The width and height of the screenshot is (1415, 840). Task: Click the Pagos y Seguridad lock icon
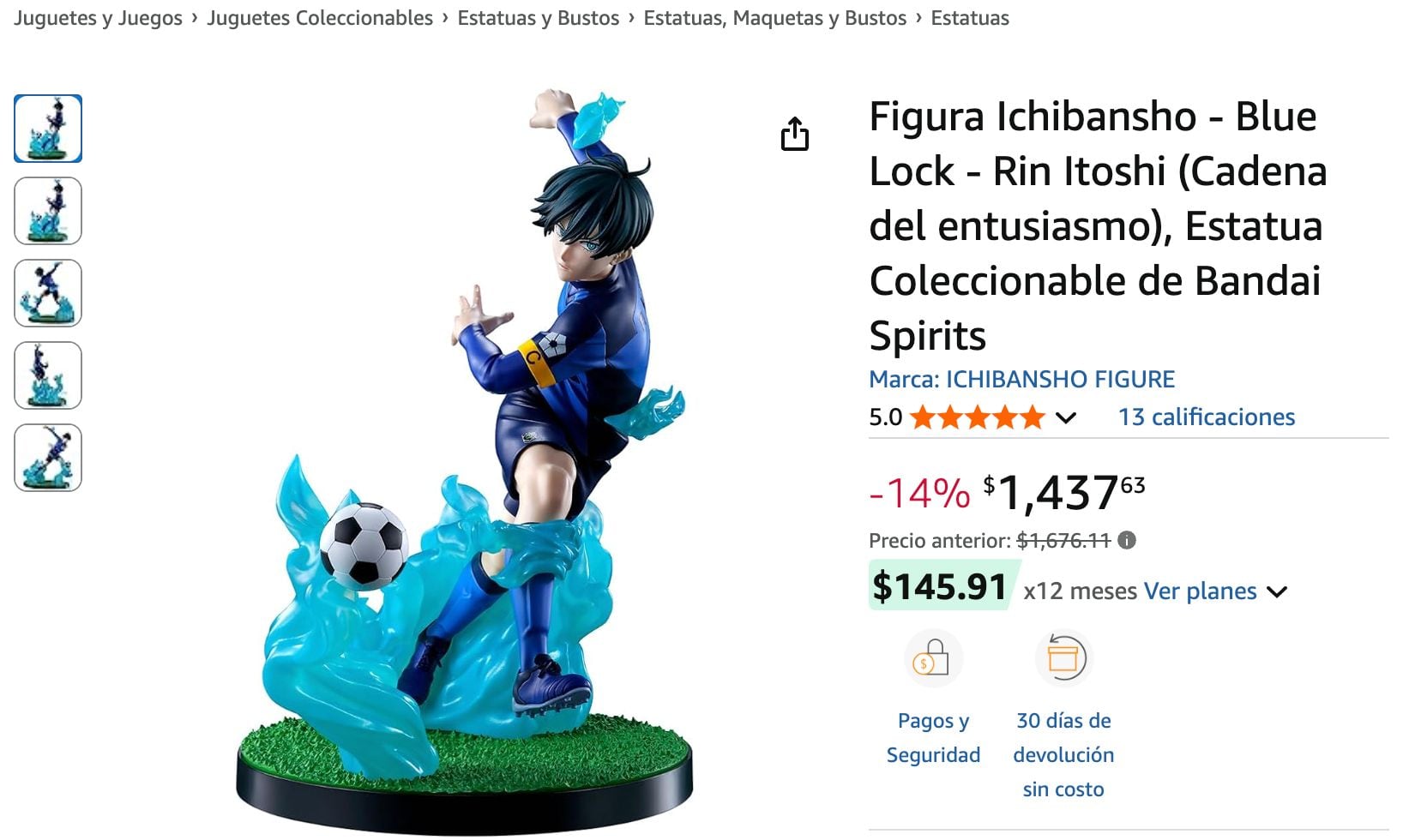pos(932,658)
